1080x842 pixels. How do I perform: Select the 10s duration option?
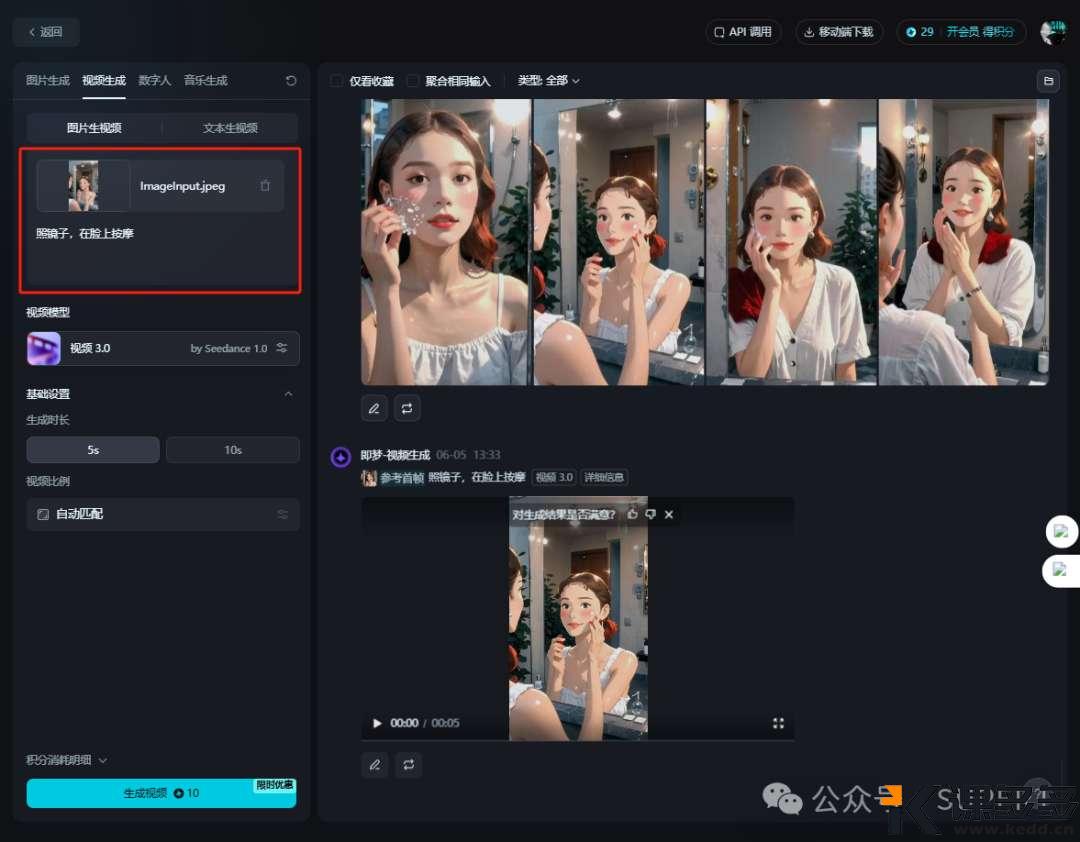[x=232, y=450]
